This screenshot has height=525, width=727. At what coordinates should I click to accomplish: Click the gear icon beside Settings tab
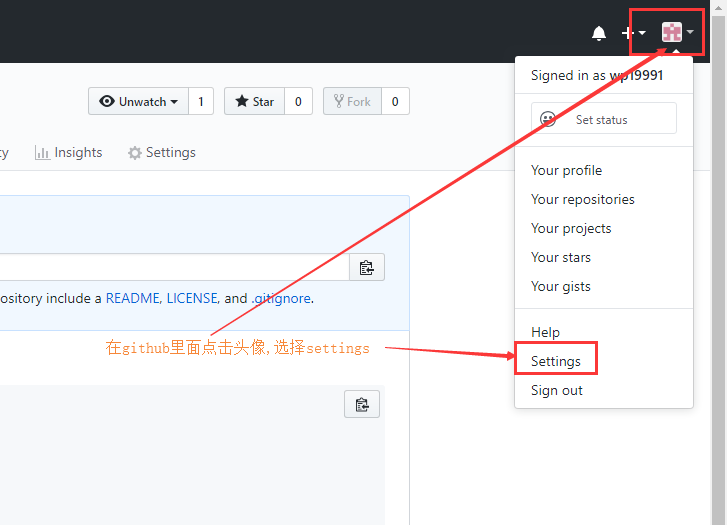[134, 153]
